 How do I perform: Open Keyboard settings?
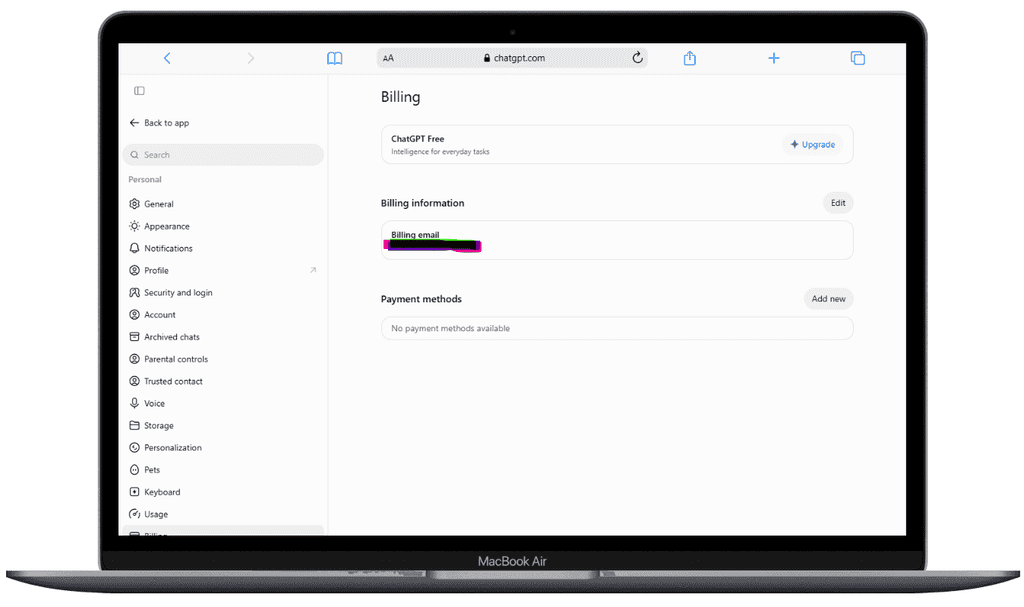(223, 493)
